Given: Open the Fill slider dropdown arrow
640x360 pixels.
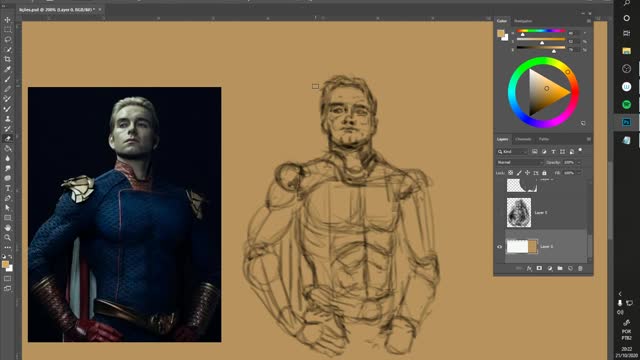Looking at the screenshot, I should pos(579,173).
